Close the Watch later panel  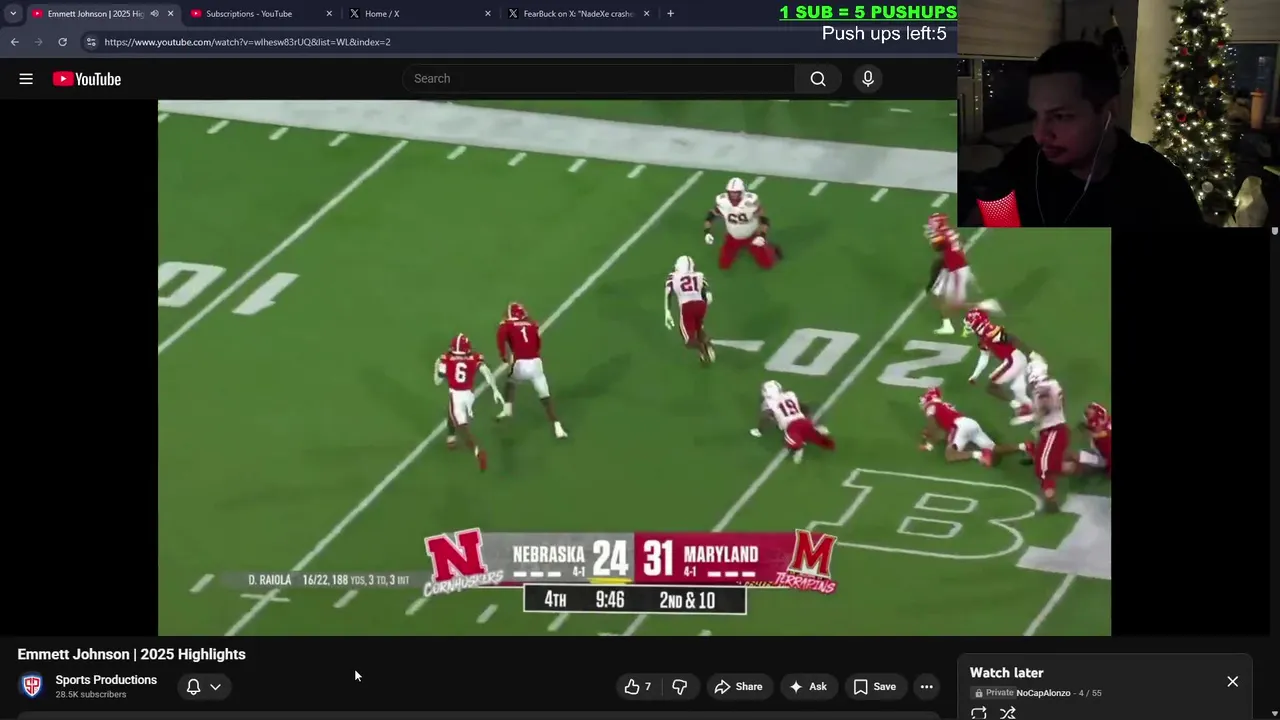coord(1232,681)
